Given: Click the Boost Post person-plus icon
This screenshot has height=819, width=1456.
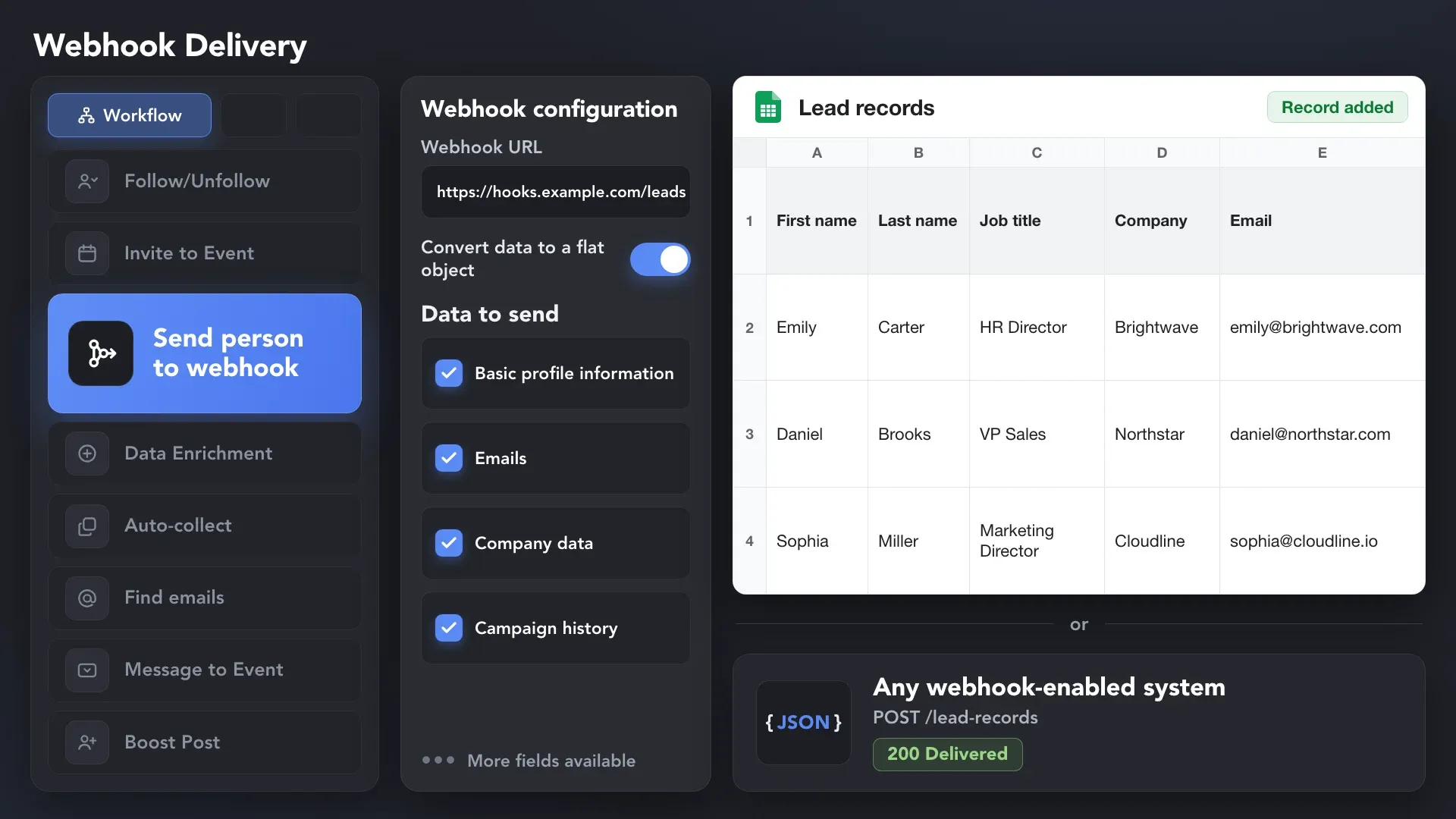Looking at the screenshot, I should [87, 742].
